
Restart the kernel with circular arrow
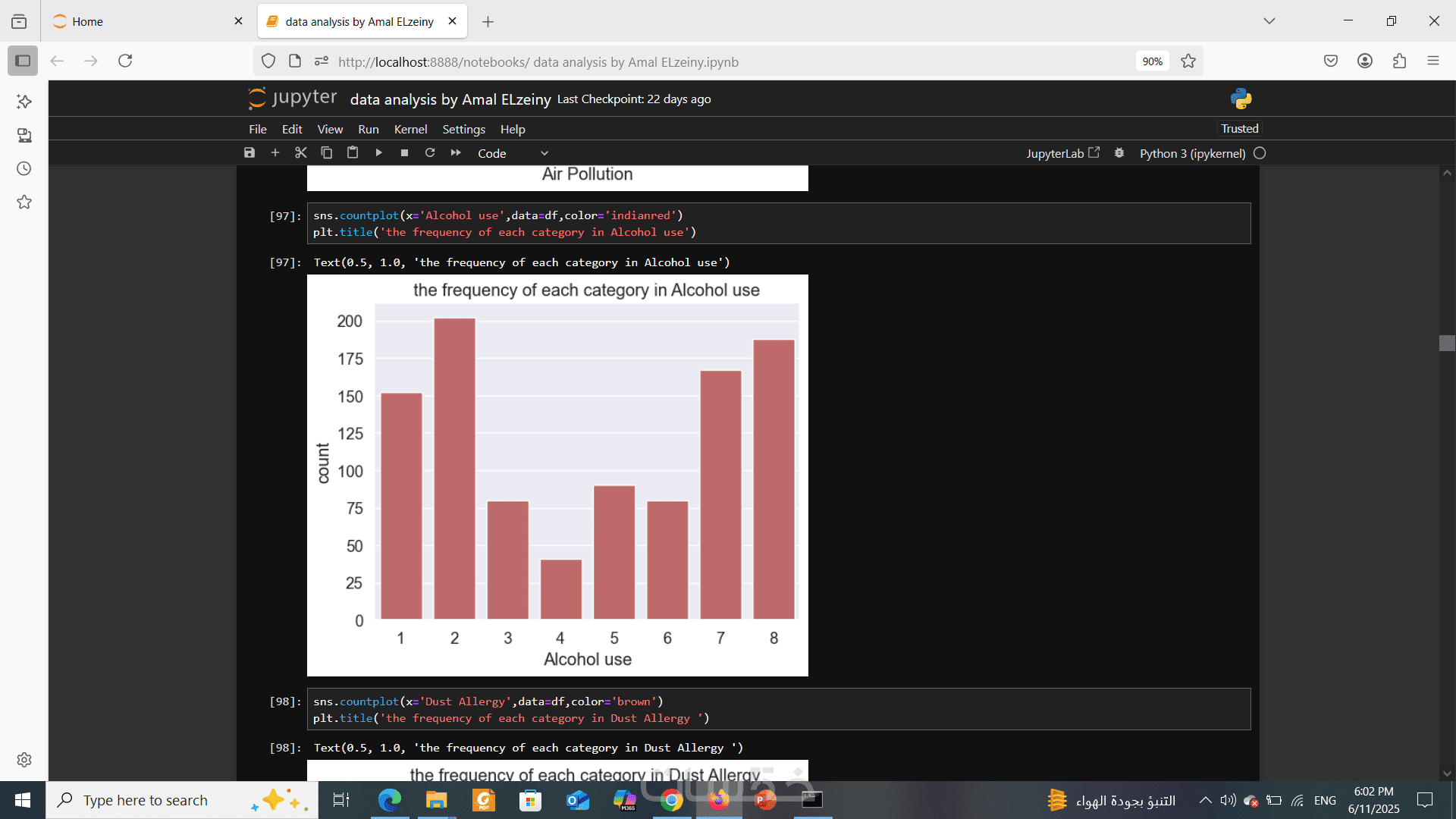tap(430, 153)
